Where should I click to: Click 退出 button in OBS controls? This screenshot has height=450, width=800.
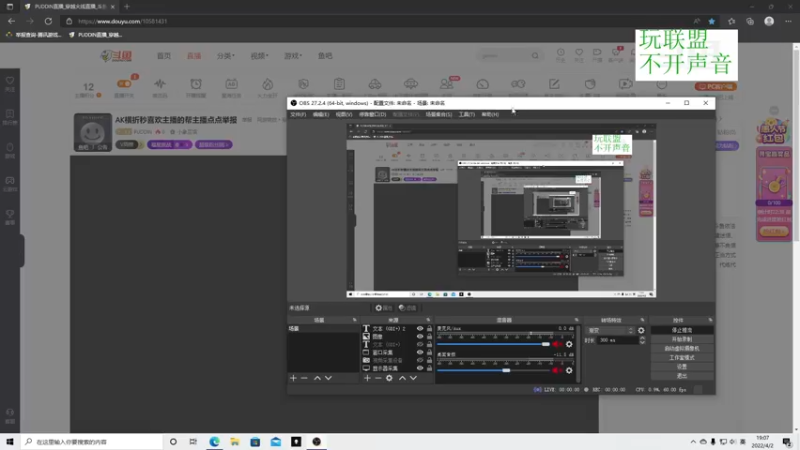coord(682,376)
